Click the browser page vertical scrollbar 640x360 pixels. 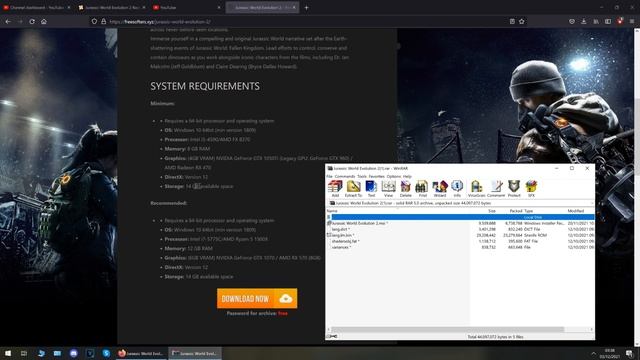[637, 186]
